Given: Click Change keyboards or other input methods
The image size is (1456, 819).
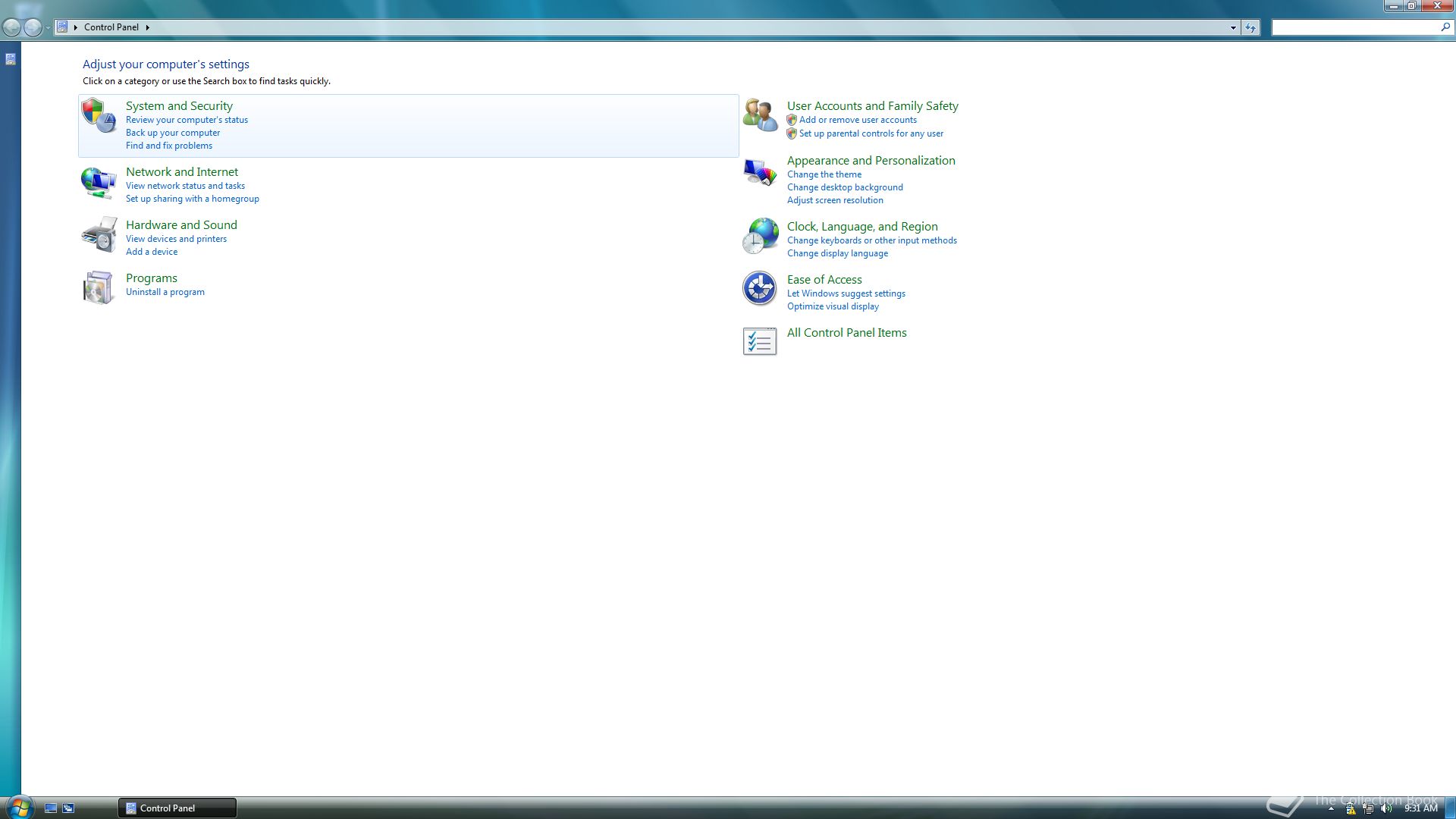Looking at the screenshot, I should pos(872,240).
